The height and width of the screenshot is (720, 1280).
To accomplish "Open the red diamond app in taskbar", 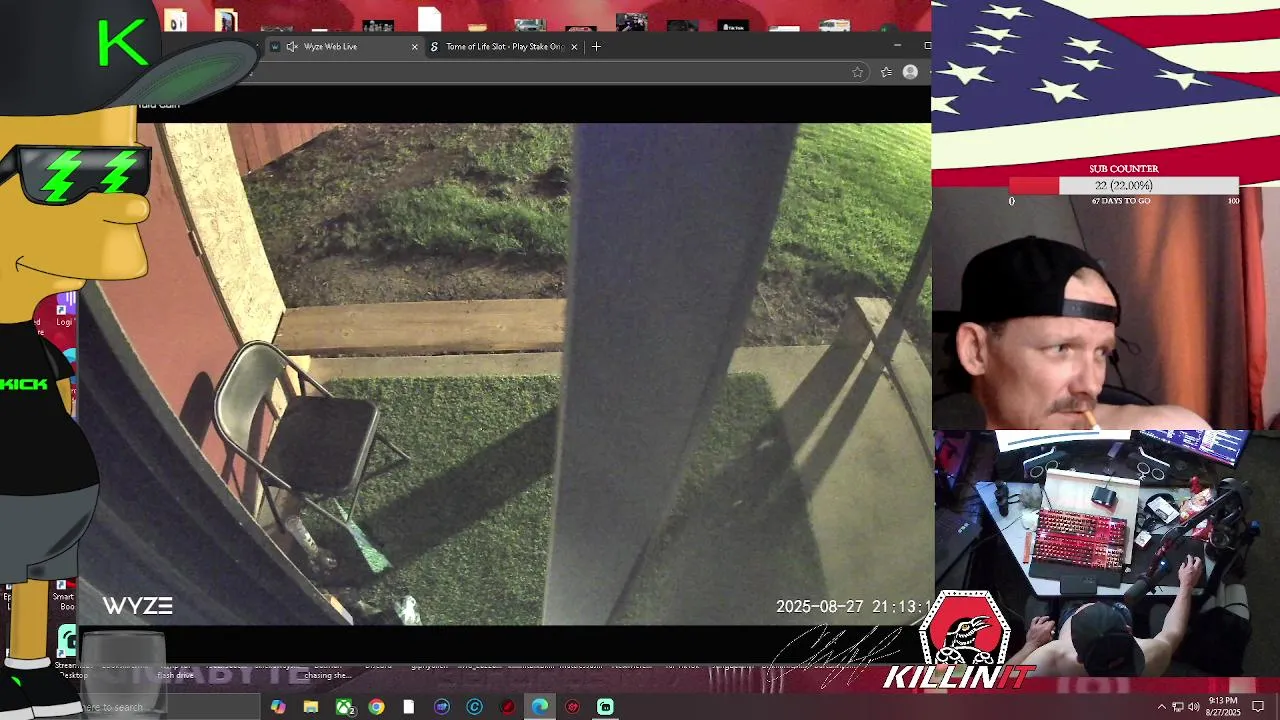I will pyautogui.click(x=573, y=707).
